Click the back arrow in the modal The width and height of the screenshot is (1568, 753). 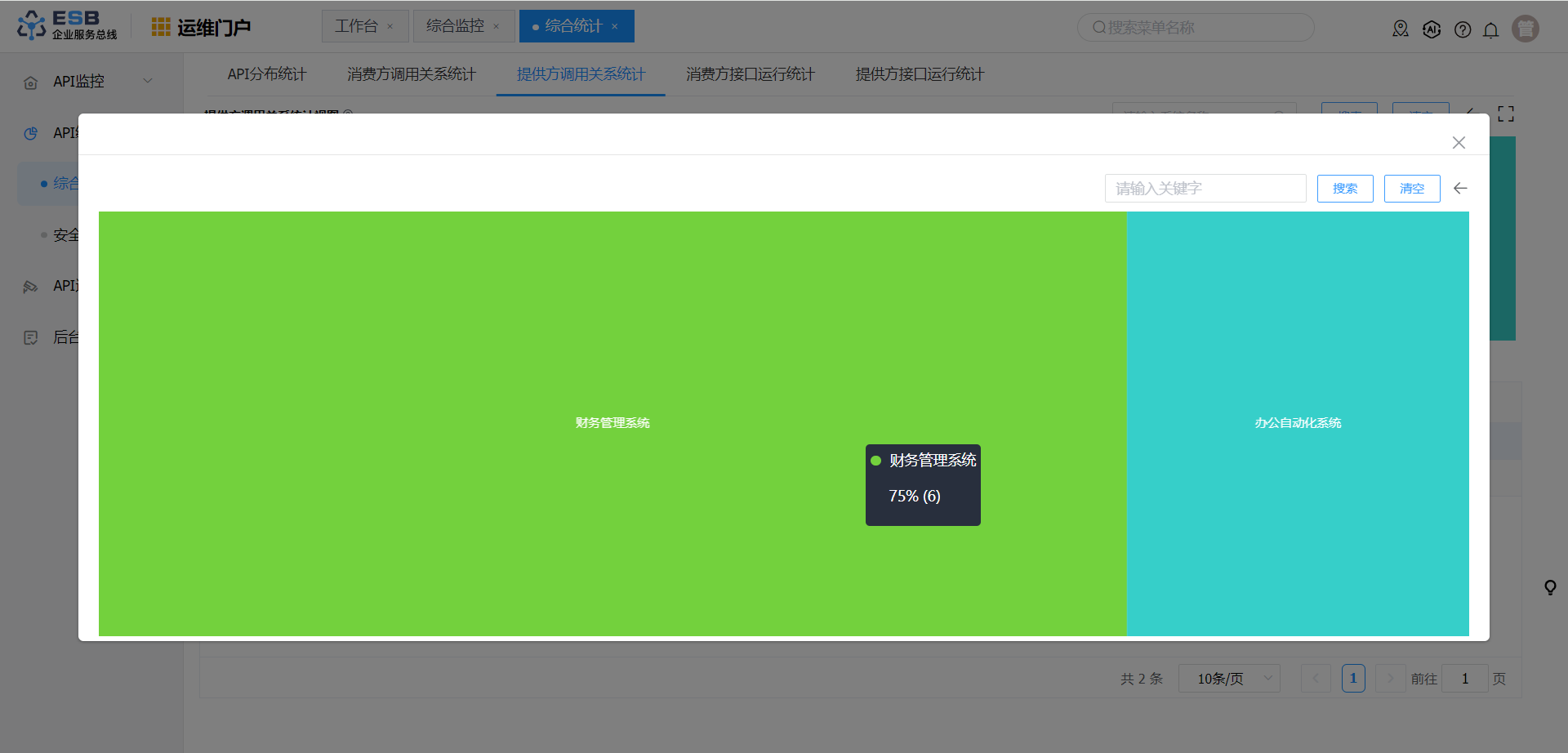click(1460, 189)
